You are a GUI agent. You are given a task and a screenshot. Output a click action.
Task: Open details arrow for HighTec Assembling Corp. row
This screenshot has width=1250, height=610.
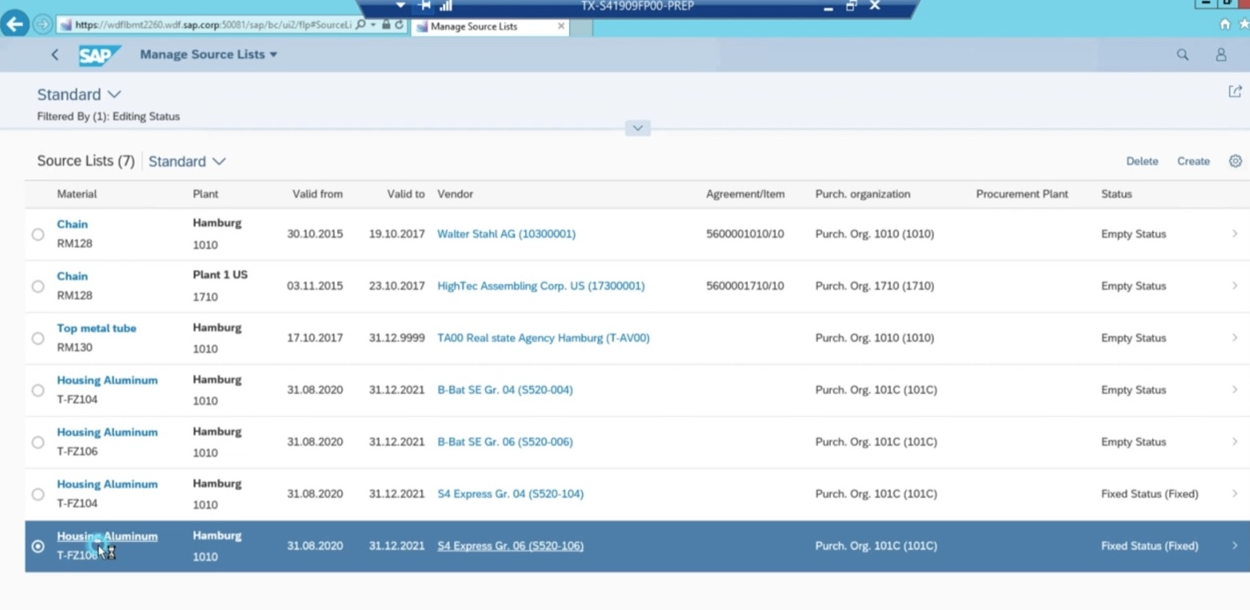point(1235,286)
